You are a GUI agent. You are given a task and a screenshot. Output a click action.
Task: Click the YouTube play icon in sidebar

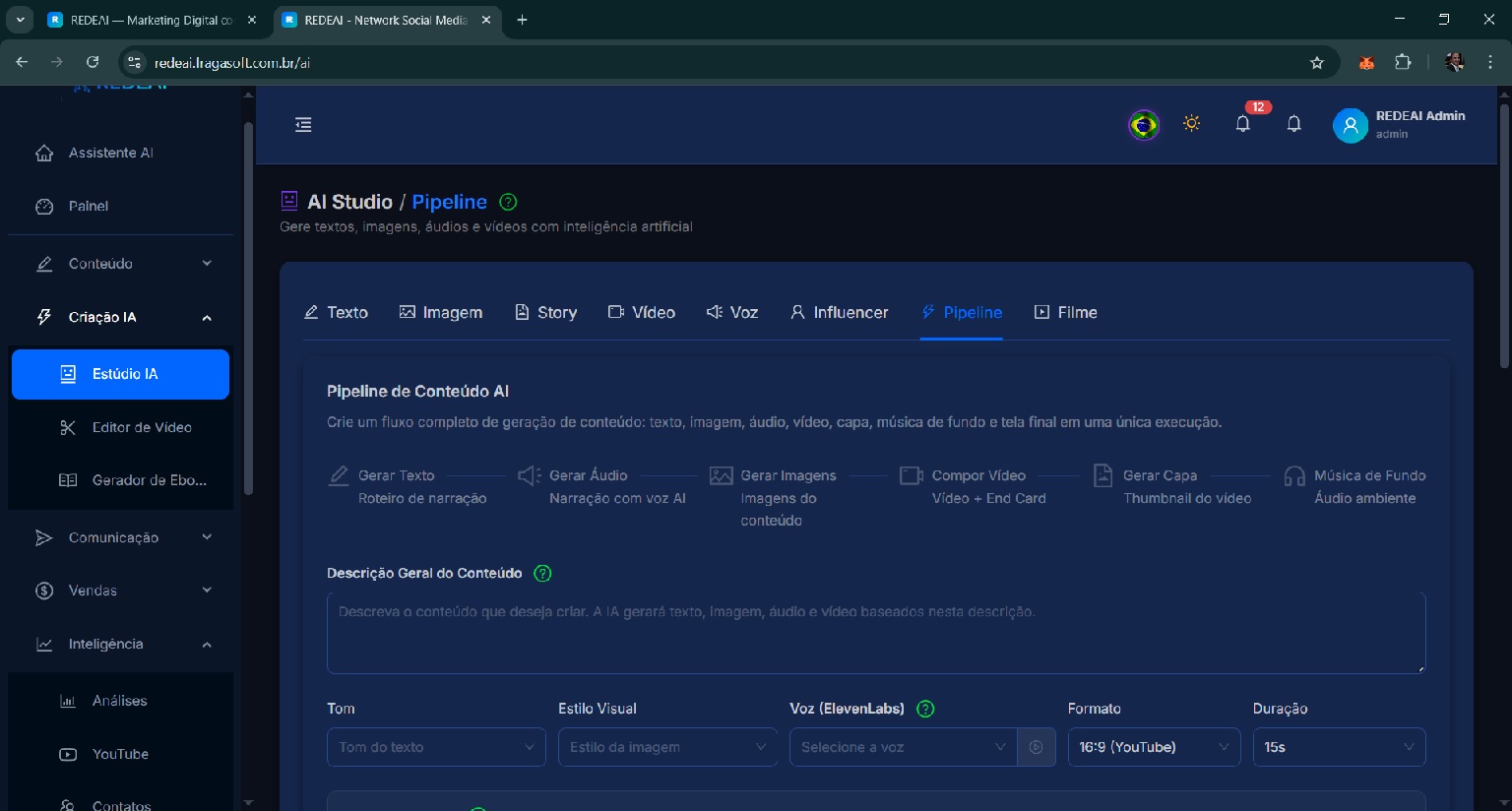coord(68,754)
